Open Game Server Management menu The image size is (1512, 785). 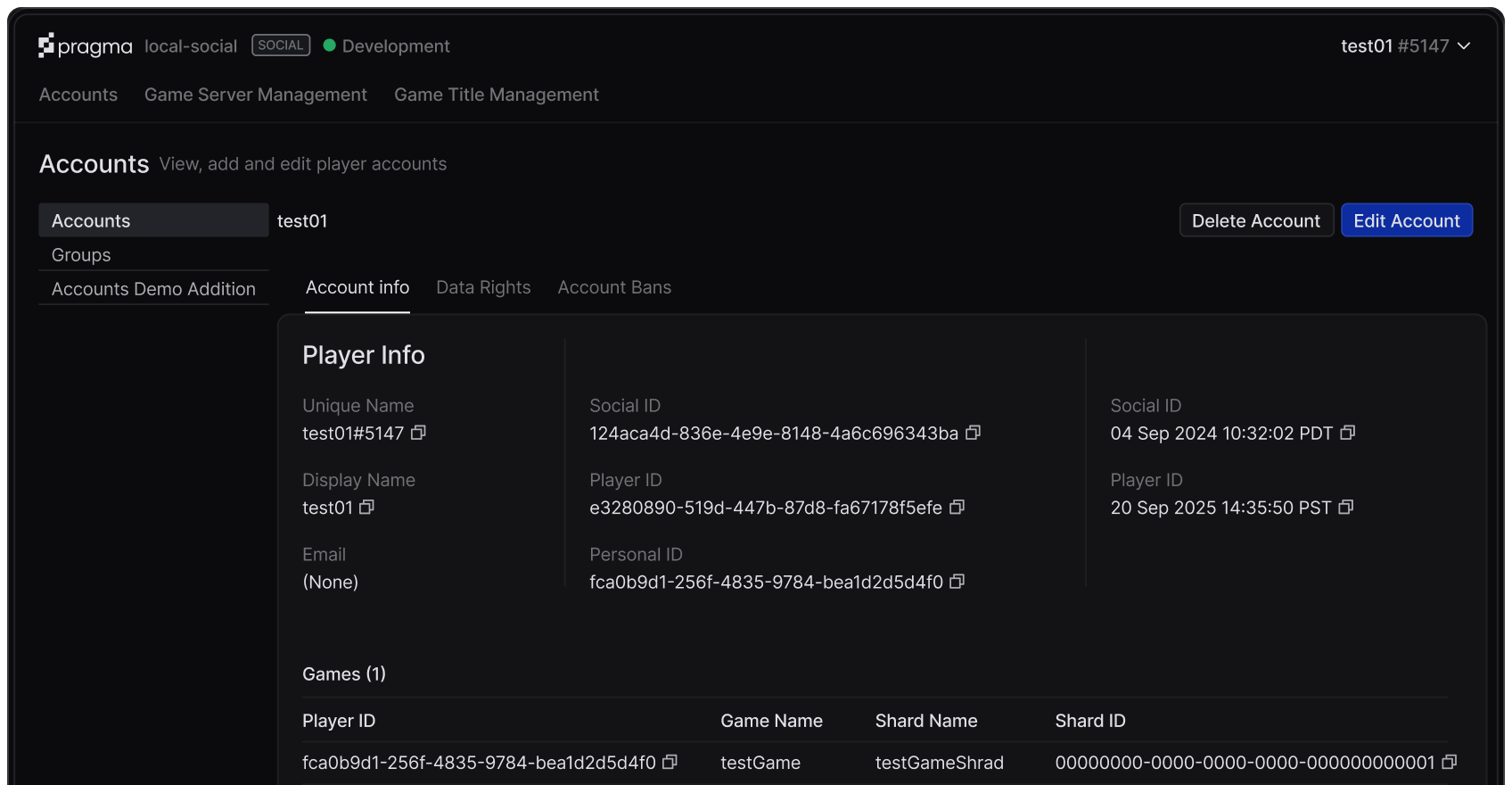256,95
